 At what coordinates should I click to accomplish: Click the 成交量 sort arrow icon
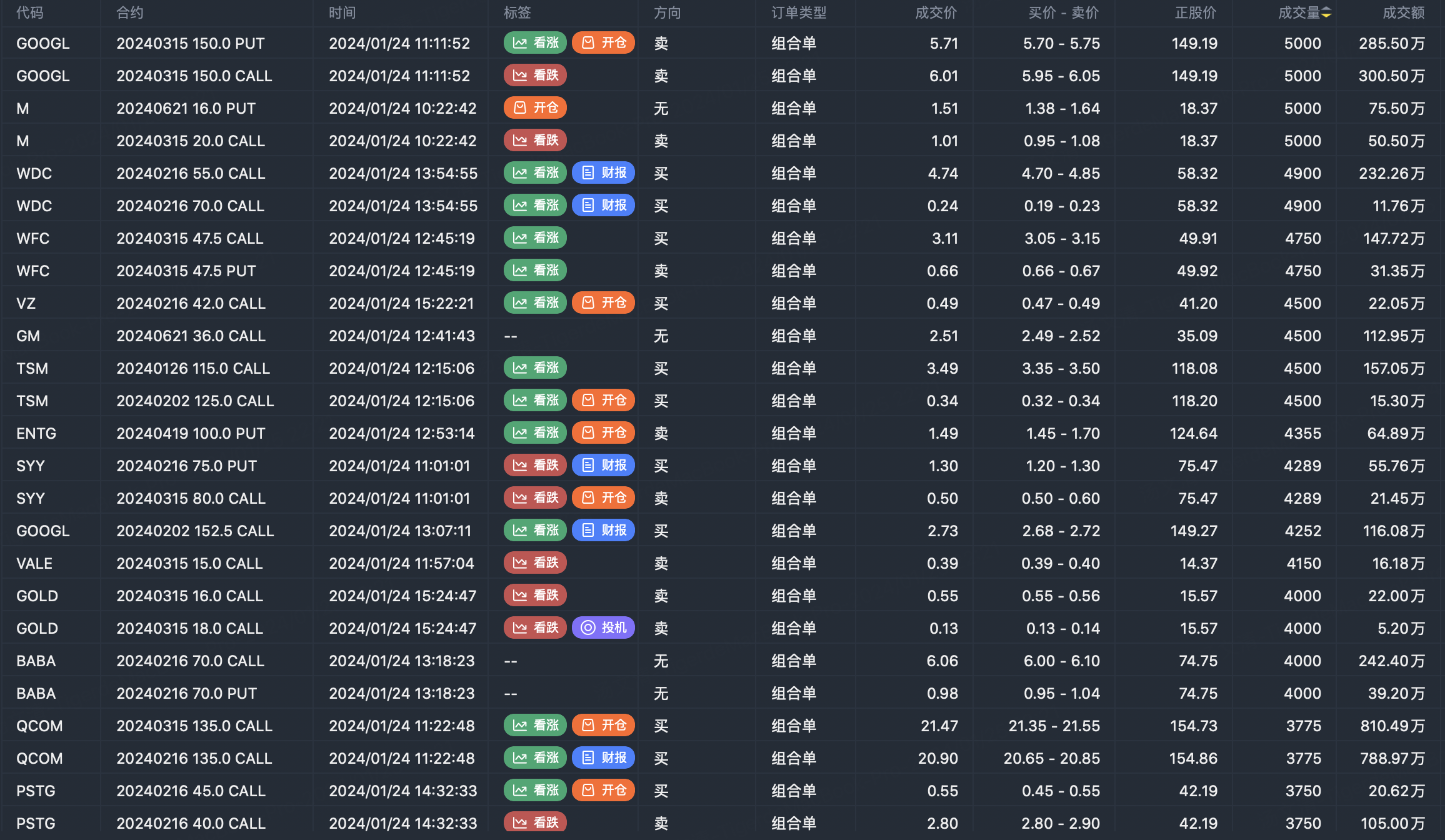click(1326, 13)
